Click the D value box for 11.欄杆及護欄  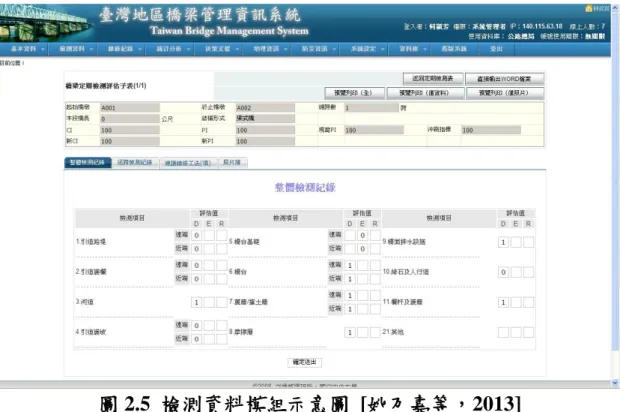(503, 302)
